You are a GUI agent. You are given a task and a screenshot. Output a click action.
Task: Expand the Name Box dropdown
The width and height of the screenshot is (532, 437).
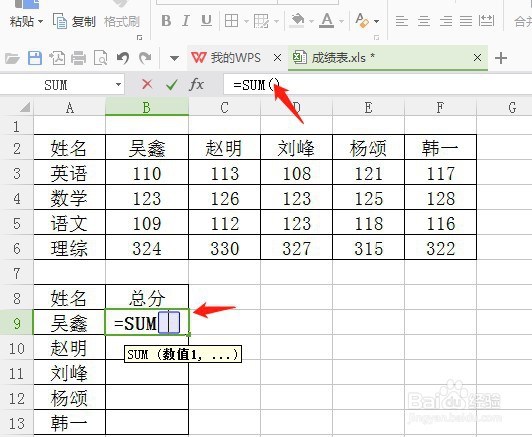point(118,84)
